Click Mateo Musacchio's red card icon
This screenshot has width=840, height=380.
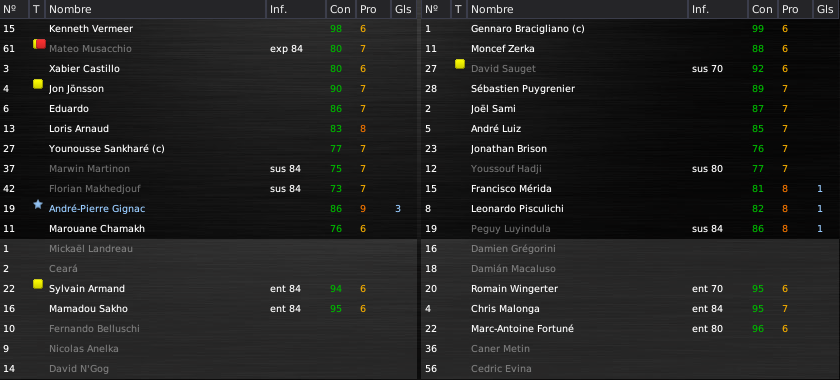[39, 44]
